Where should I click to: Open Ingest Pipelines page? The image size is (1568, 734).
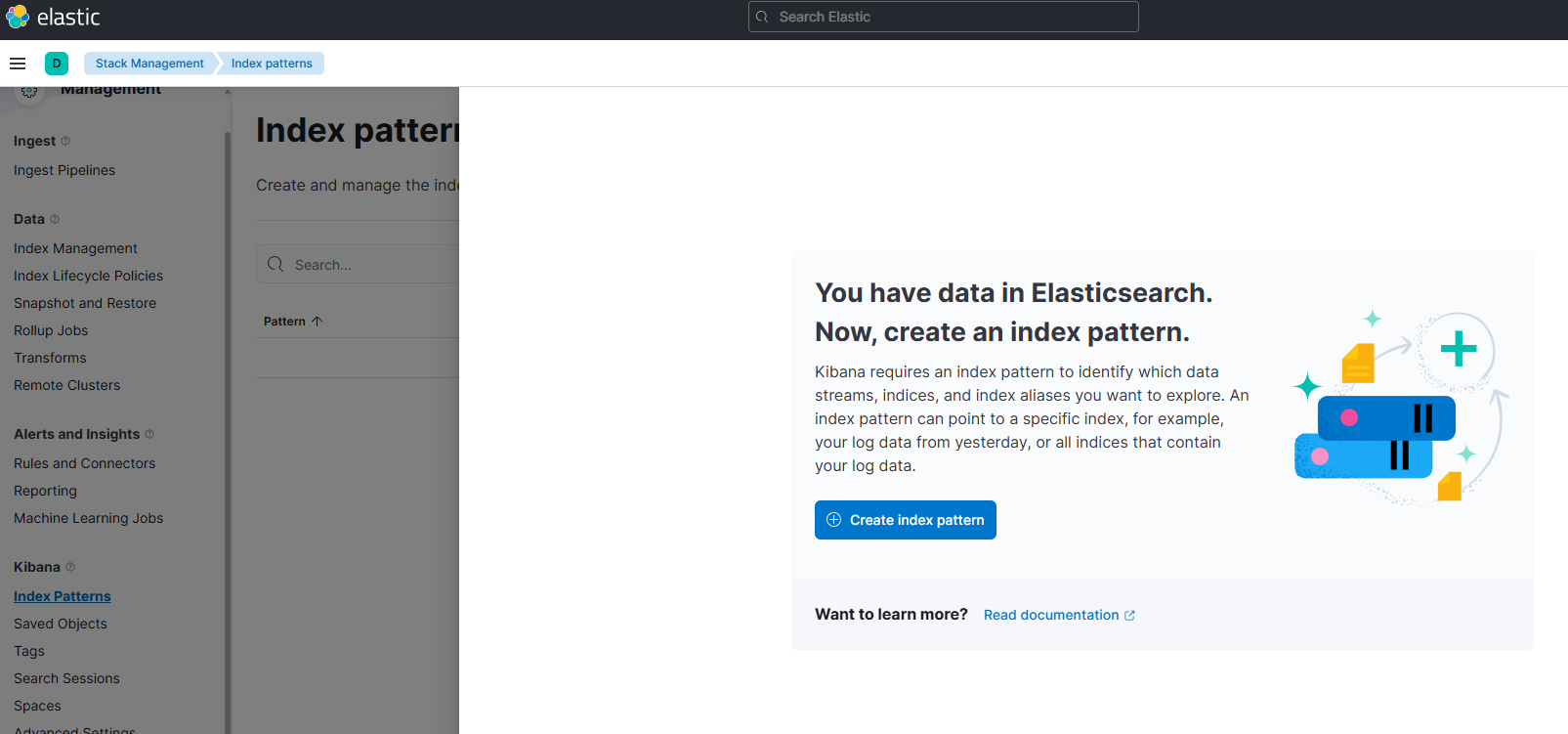click(64, 170)
